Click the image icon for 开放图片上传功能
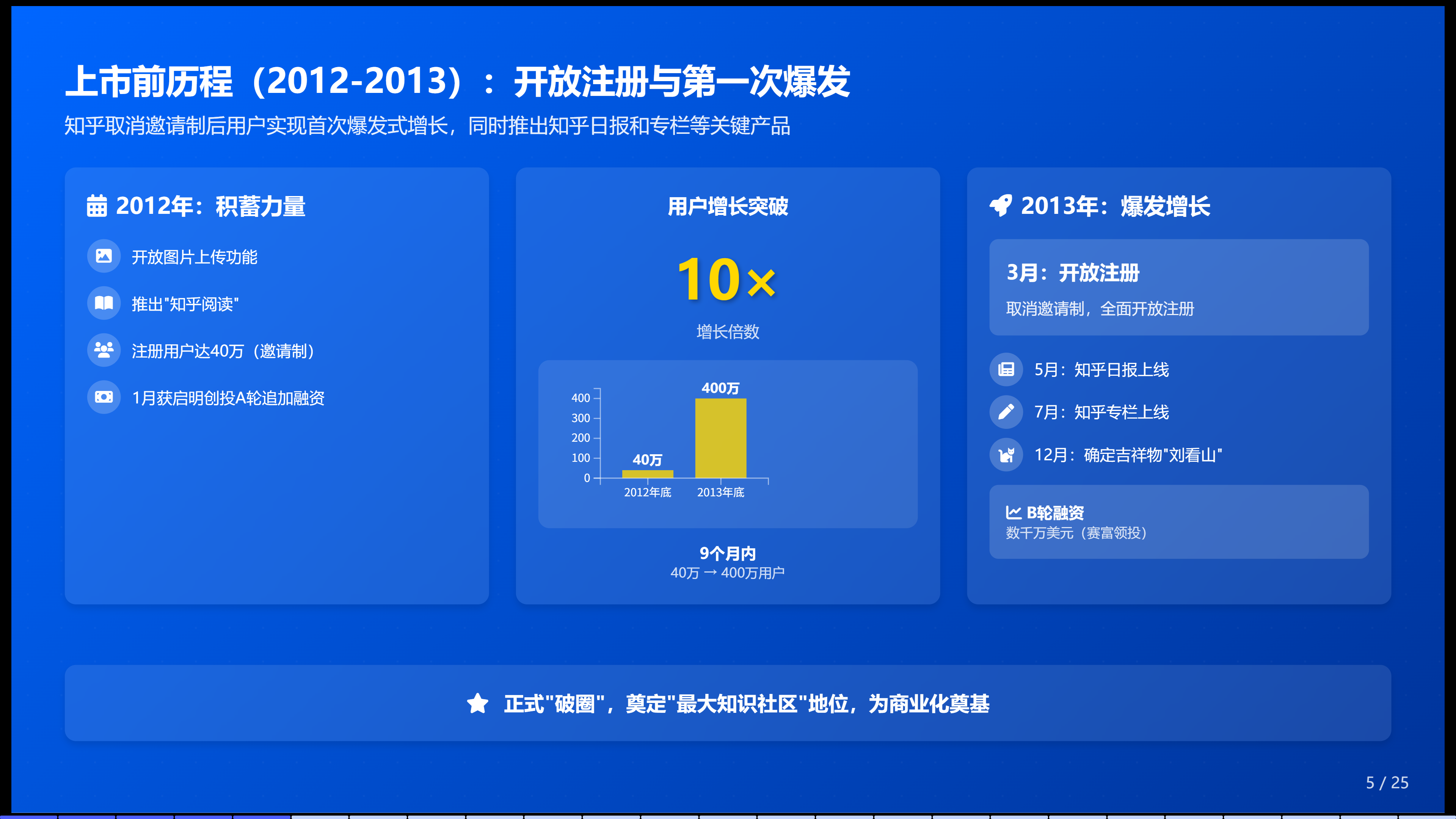 tap(104, 257)
